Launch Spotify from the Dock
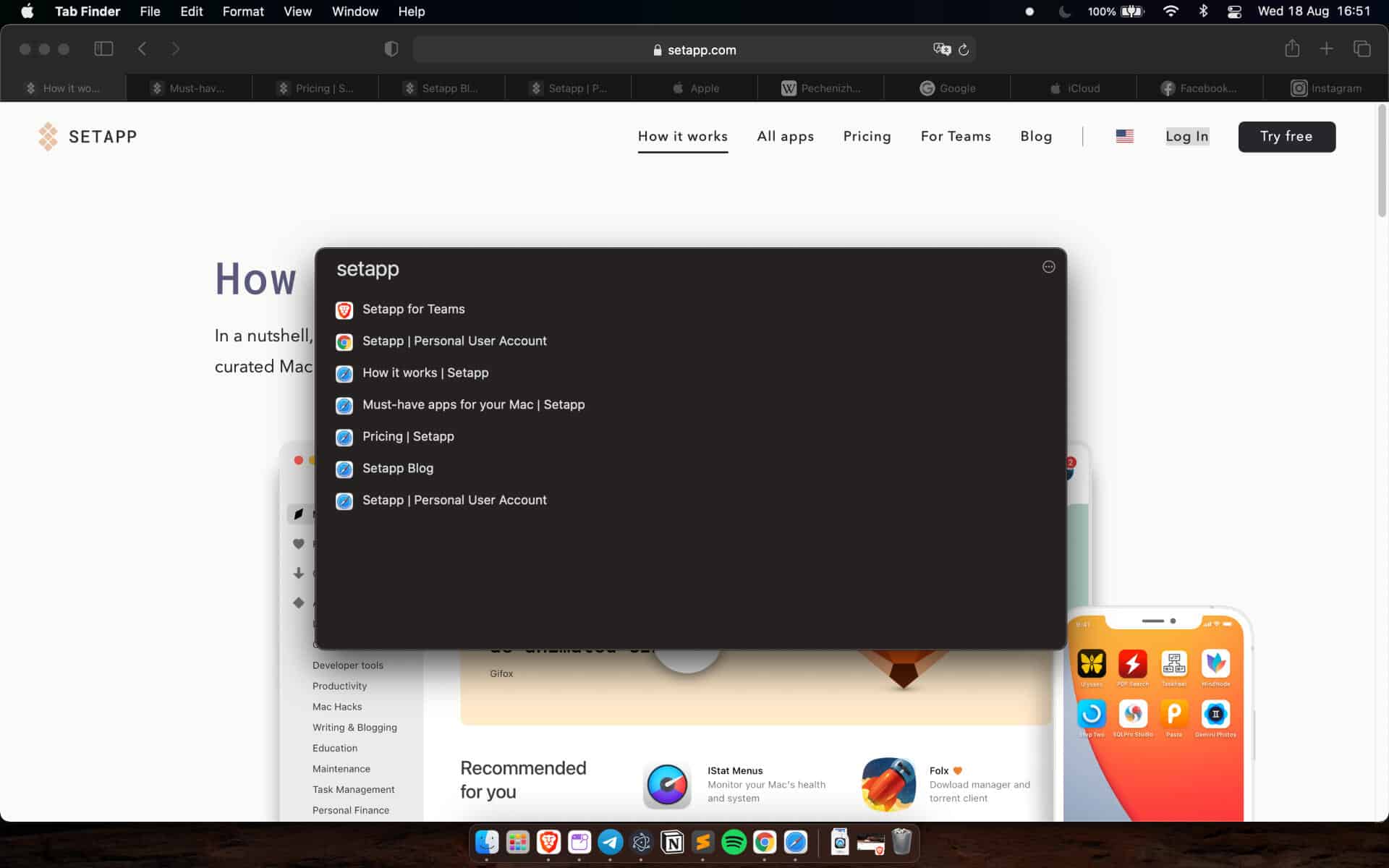Screen dimensions: 1389x868 tap(732, 842)
